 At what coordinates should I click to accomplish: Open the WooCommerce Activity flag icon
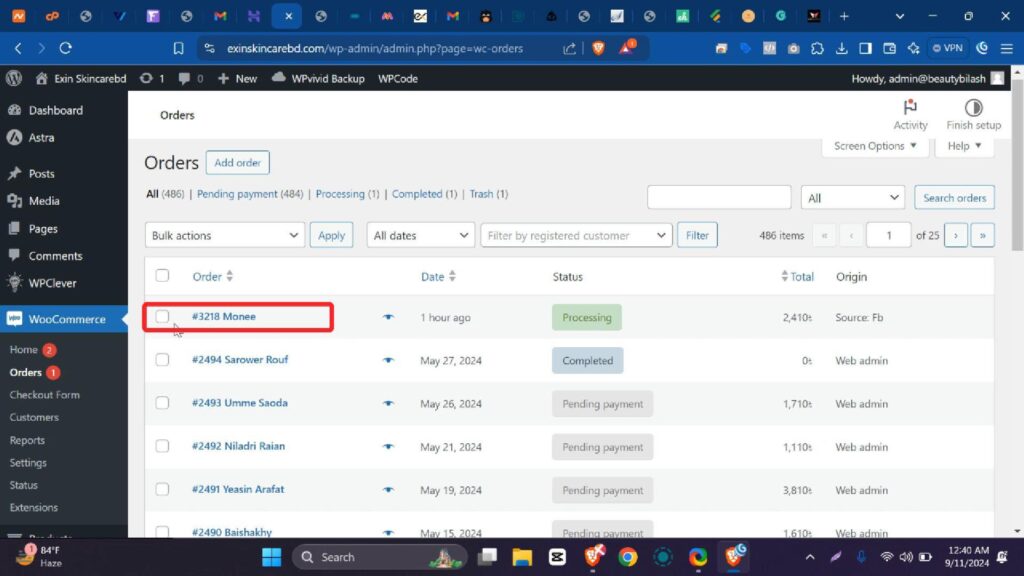[910, 108]
